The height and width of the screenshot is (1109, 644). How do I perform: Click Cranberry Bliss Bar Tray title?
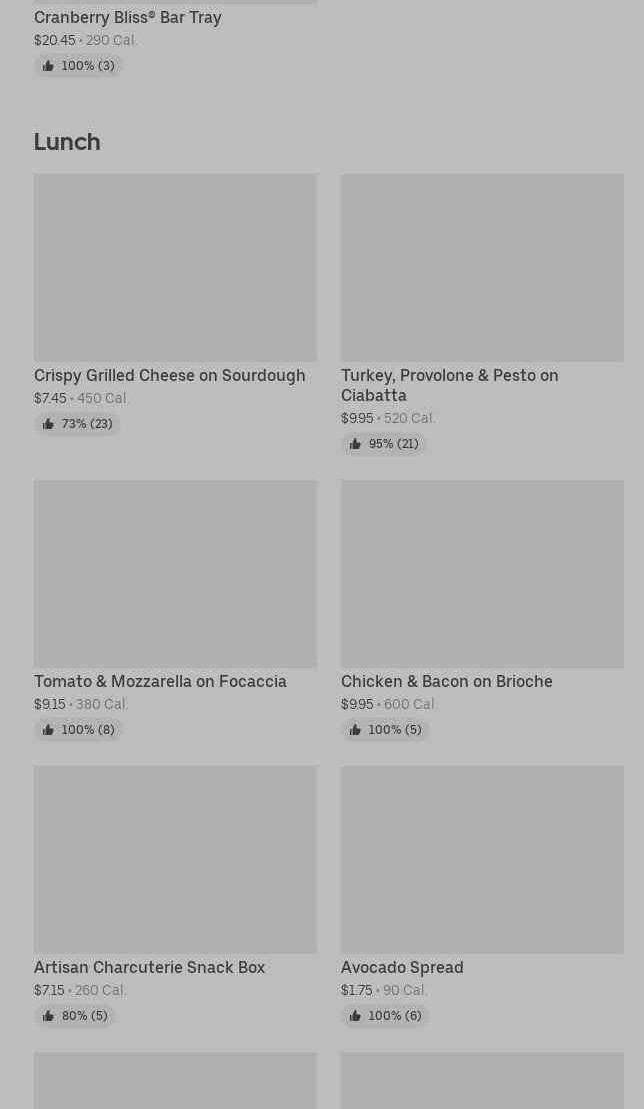click(x=128, y=17)
